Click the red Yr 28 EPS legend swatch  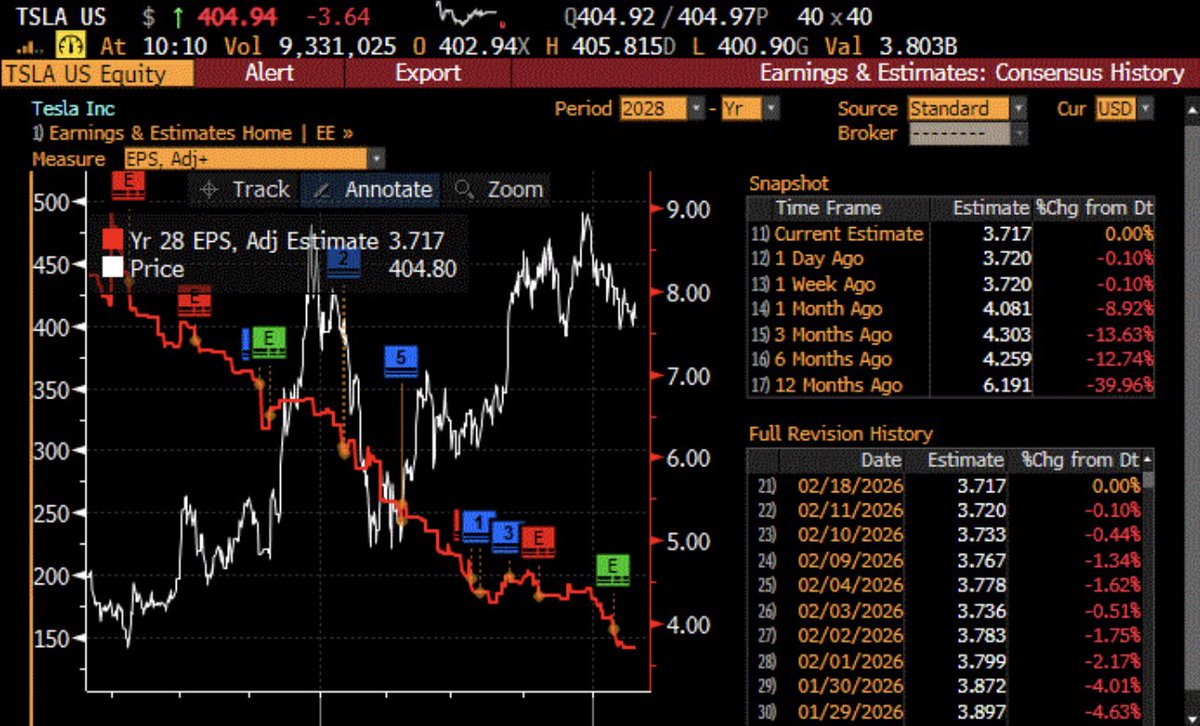pos(113,241)
